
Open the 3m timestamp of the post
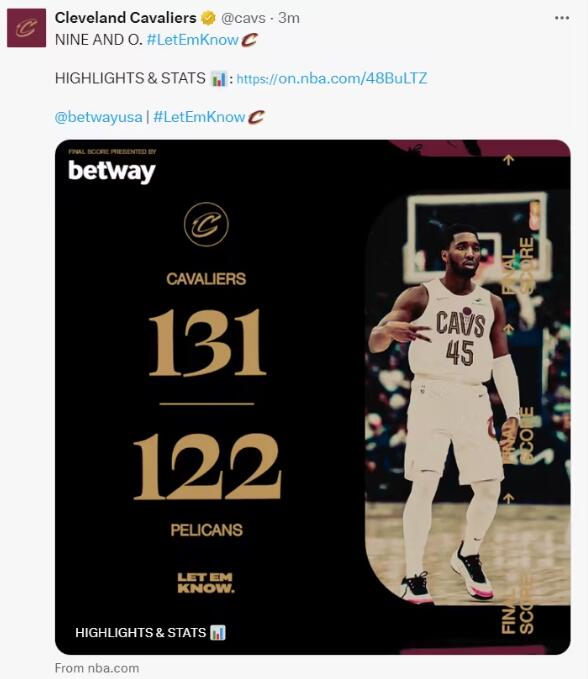point(289,18)
